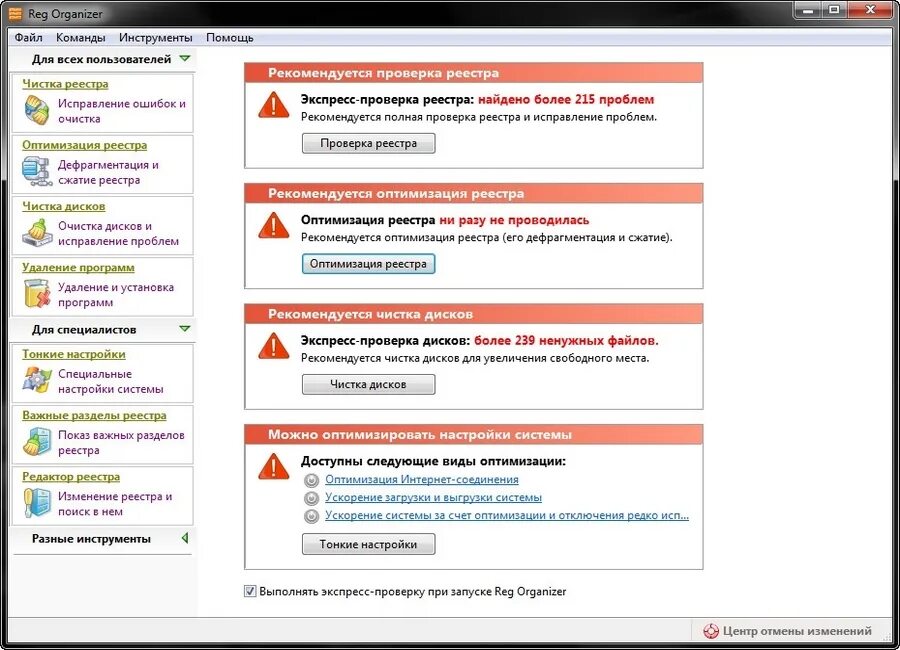Click Можно оптимизировать настройки системы panel header

[x=474, y=435]
